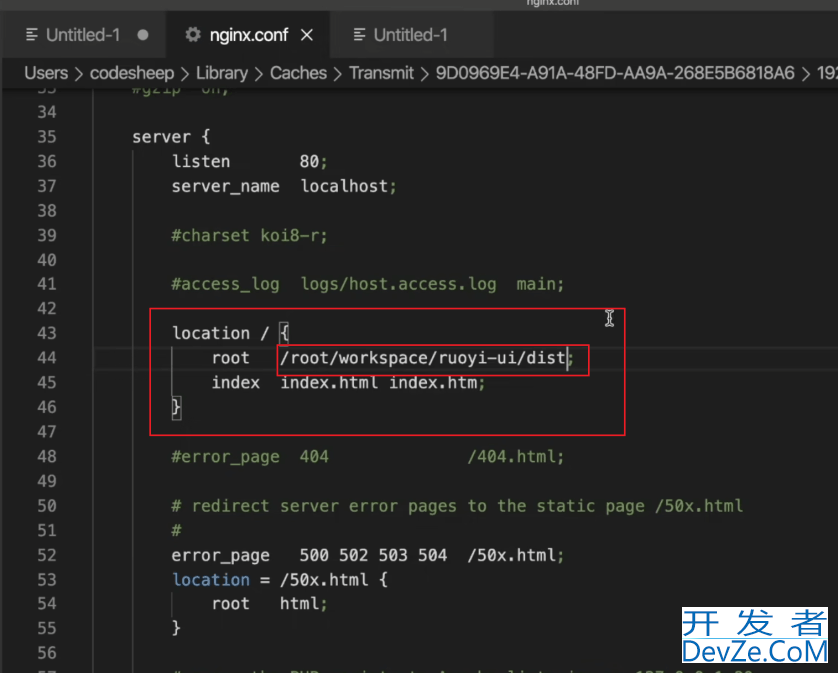
Task: Open the Library breadcrumb segment
Action: [x=222, y=73]
